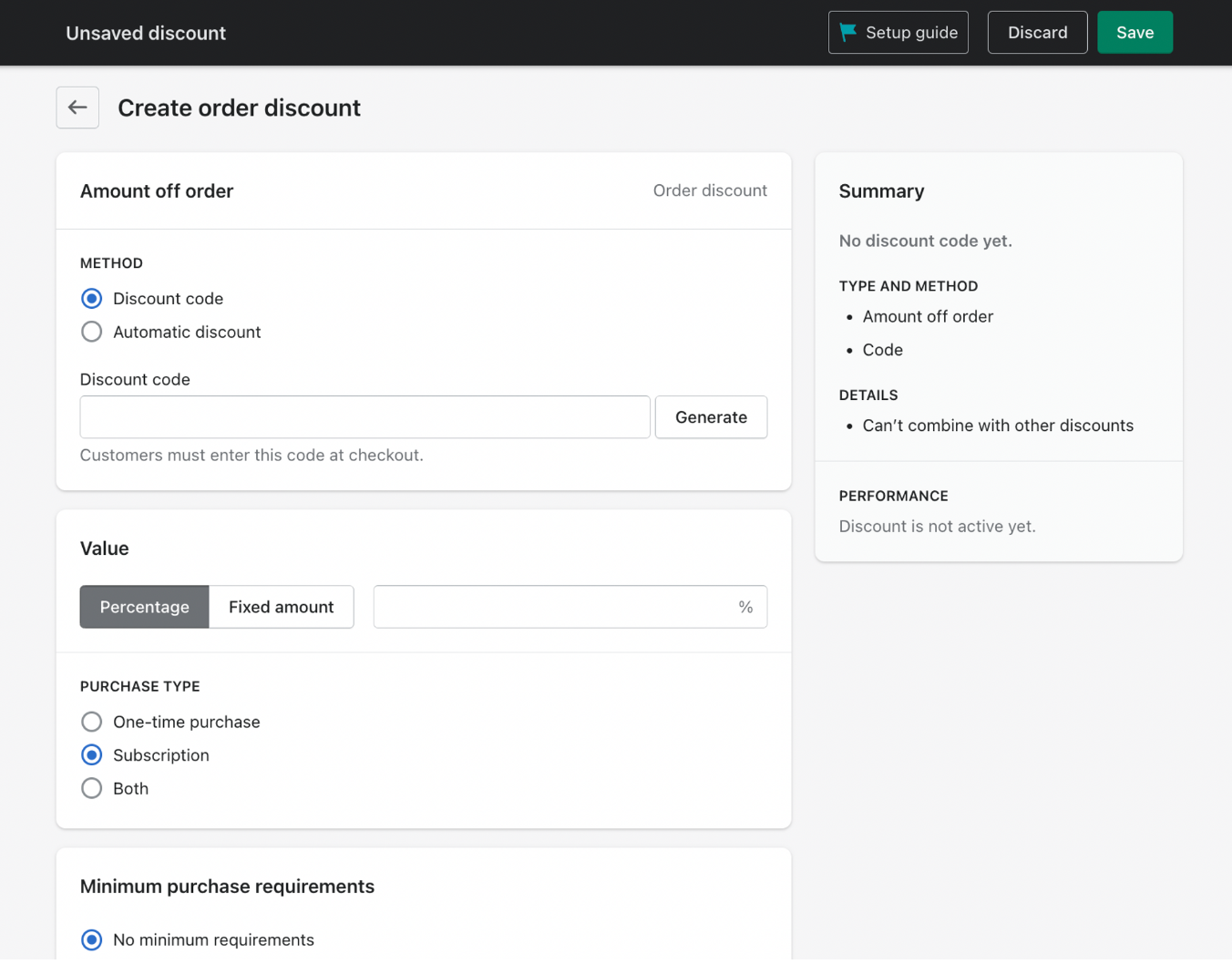
Task: Discard the unsaved discount
Action: pyautogui.click(x=1037, y=33)
